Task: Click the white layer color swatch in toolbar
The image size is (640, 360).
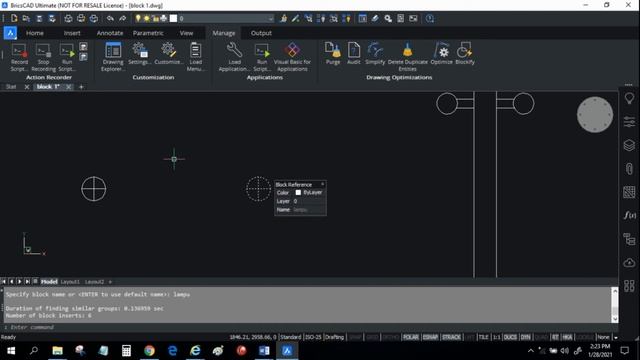Action: [x=173, y=18]
